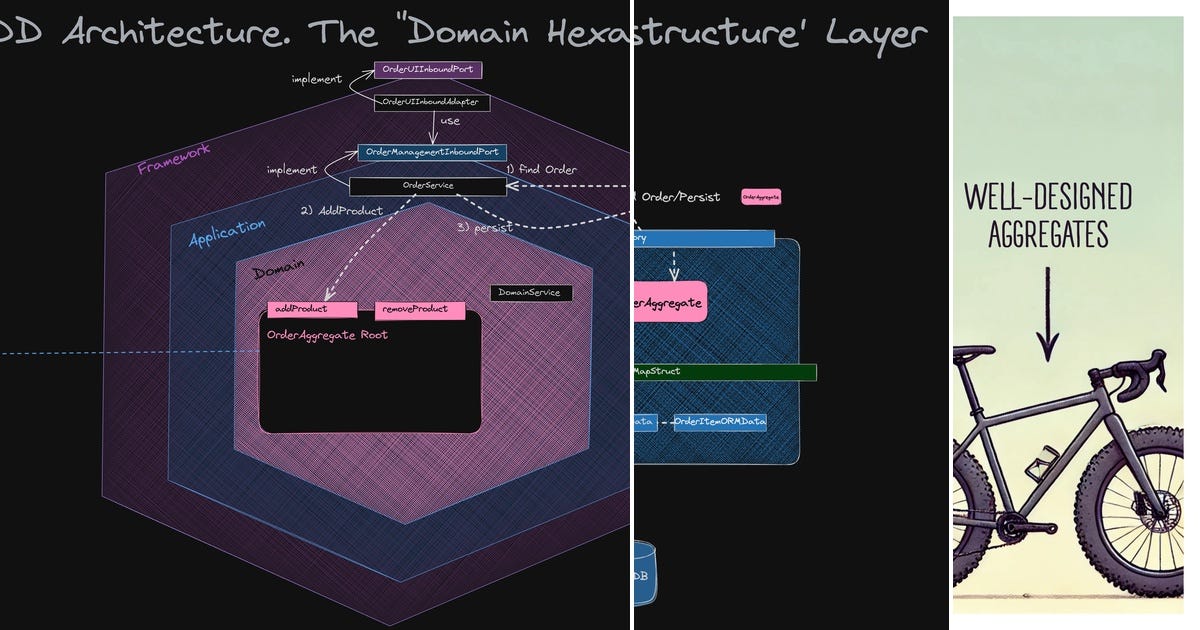
Task: Click the "1) find Order" step text
Action: point(541,169)
